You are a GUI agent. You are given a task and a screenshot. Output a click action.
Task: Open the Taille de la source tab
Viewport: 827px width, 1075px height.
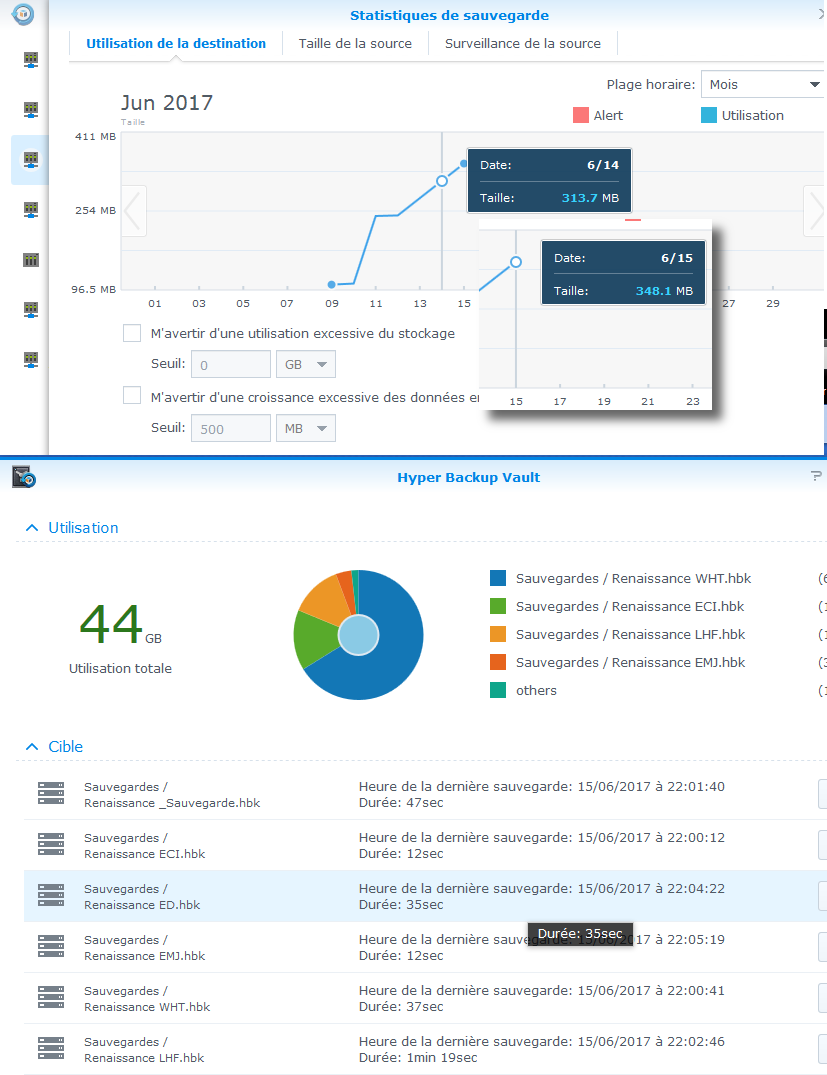355,43
